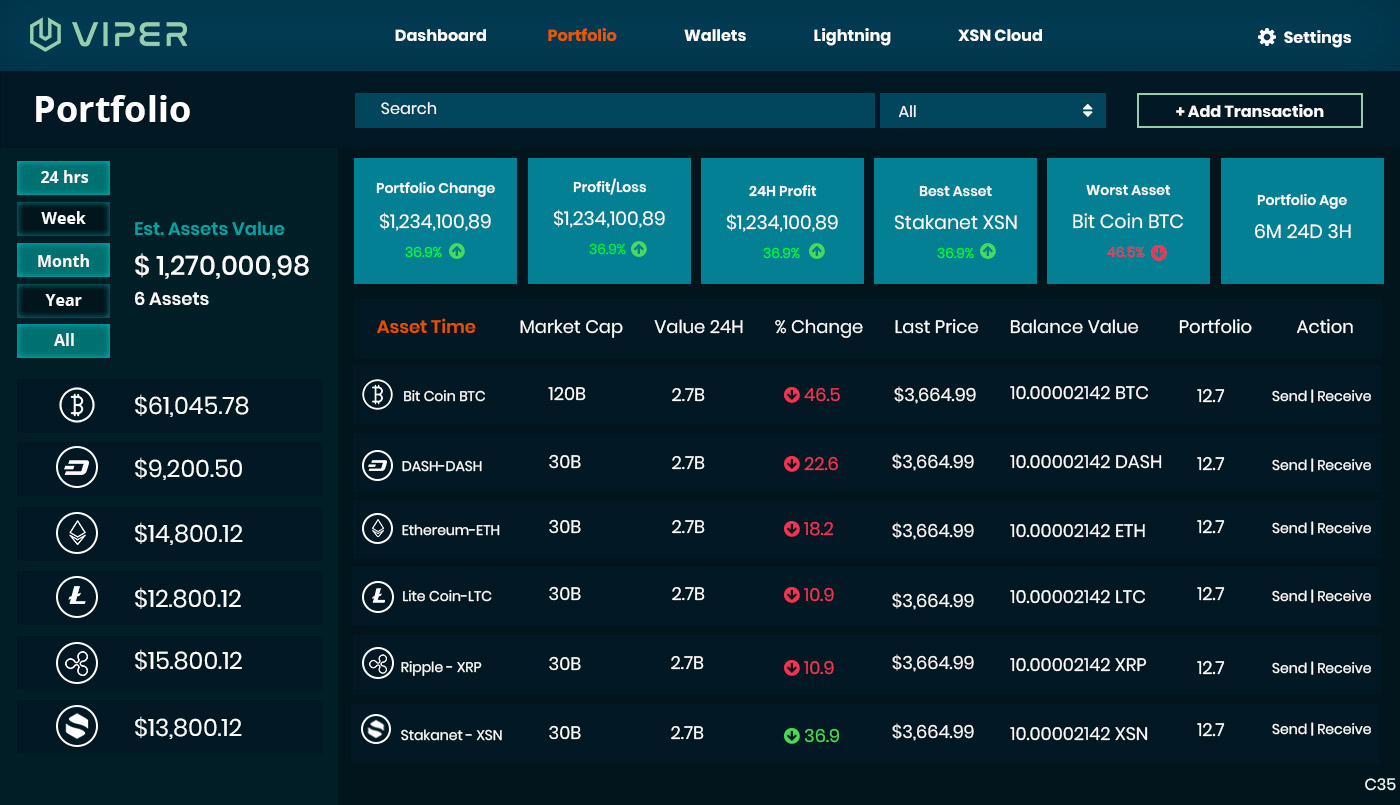The height and width of the screenshot is (805, 1400).
Task: Focus the Search input field
Action: pos(615,110)
